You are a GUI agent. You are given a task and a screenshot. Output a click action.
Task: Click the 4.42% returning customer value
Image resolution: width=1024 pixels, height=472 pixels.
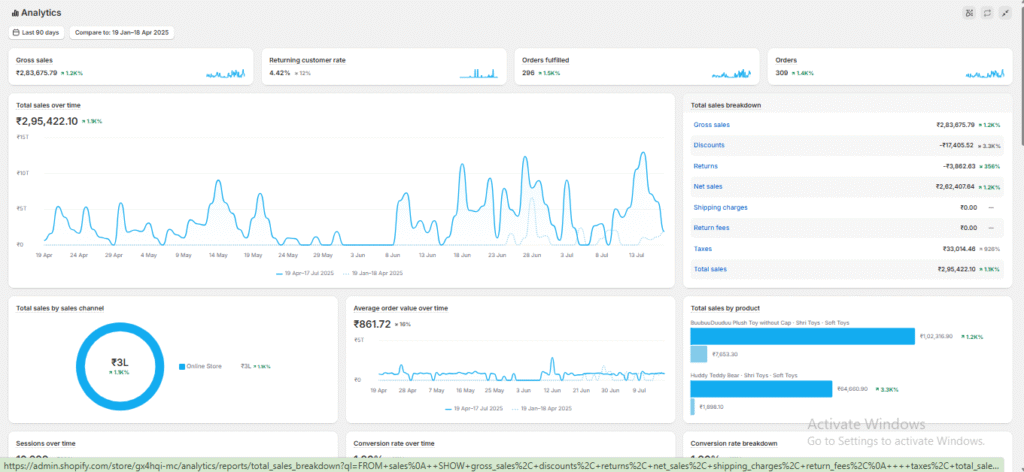(x=279, y=73)
